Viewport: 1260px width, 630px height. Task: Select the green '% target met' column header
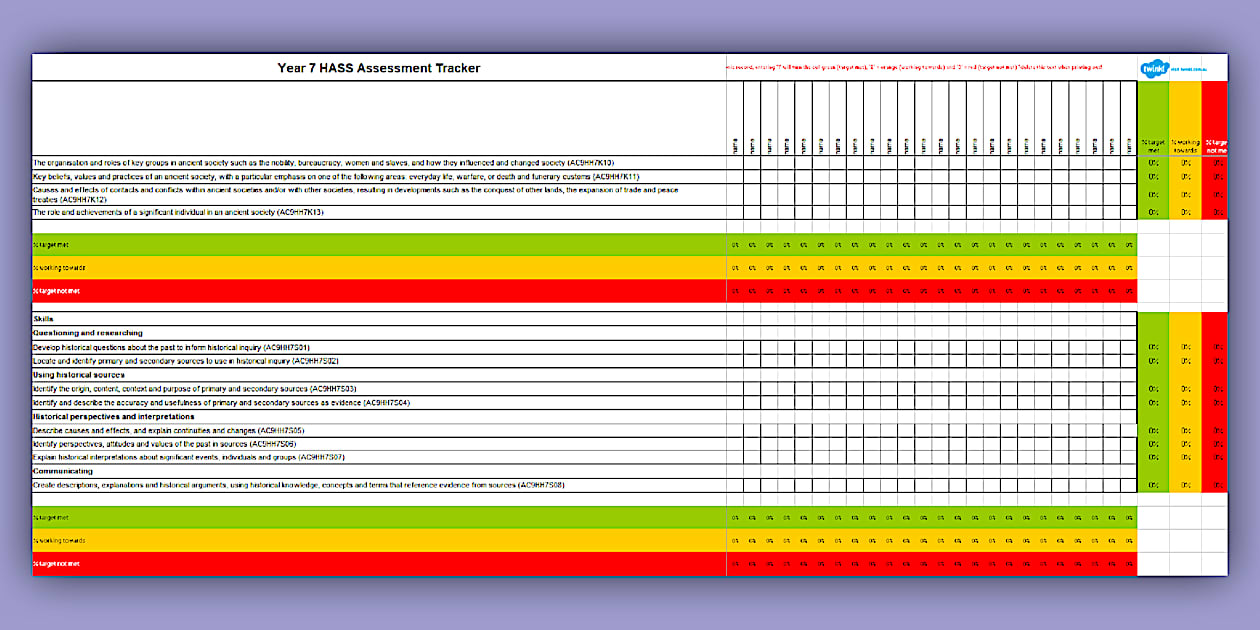(1153, 146)
